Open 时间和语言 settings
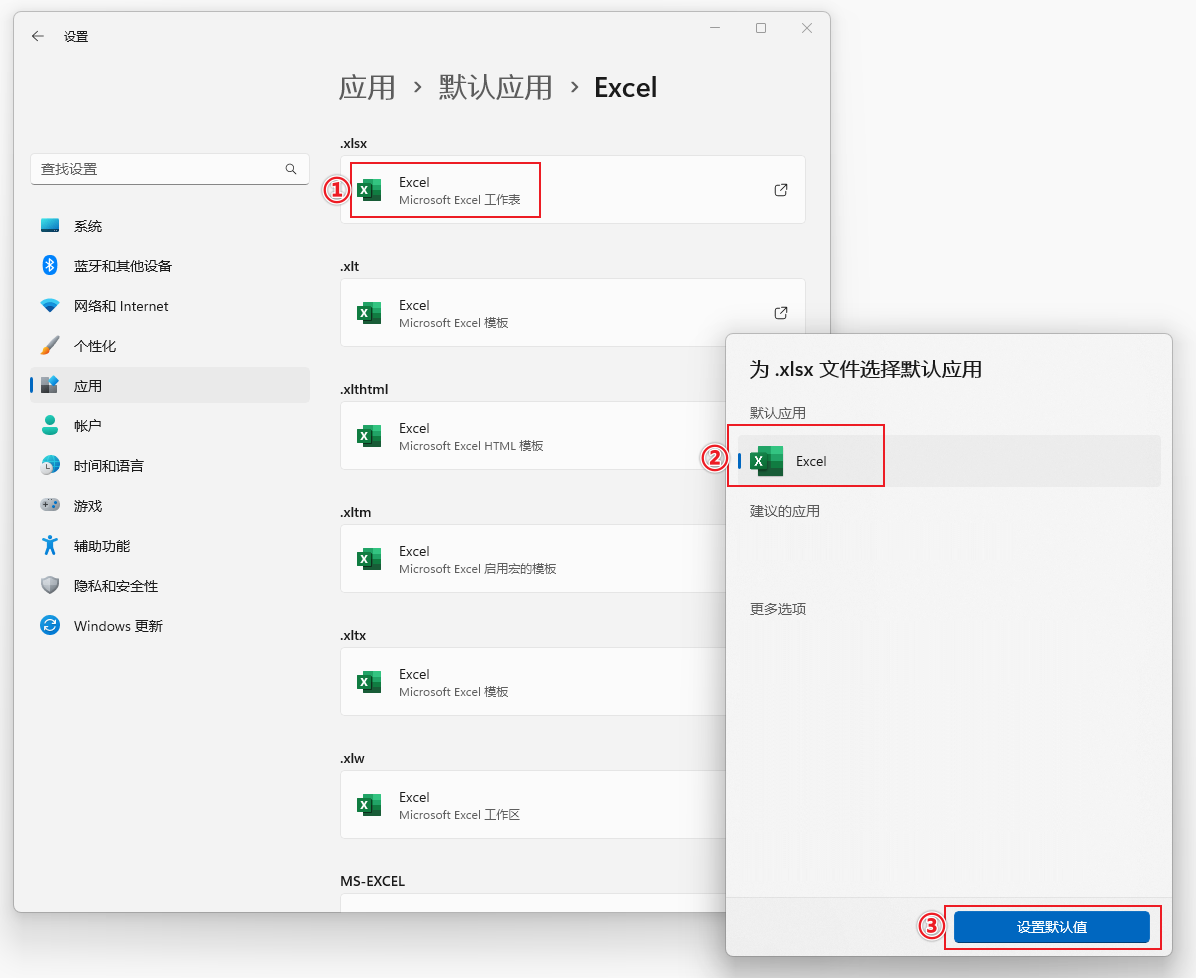1196x978 pixels. pos(108,466)
